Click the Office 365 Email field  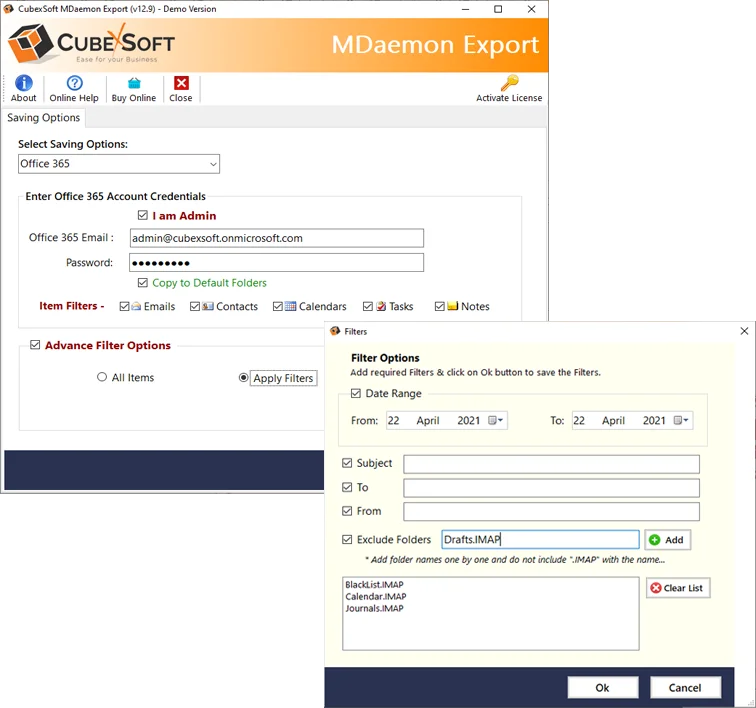276,238
